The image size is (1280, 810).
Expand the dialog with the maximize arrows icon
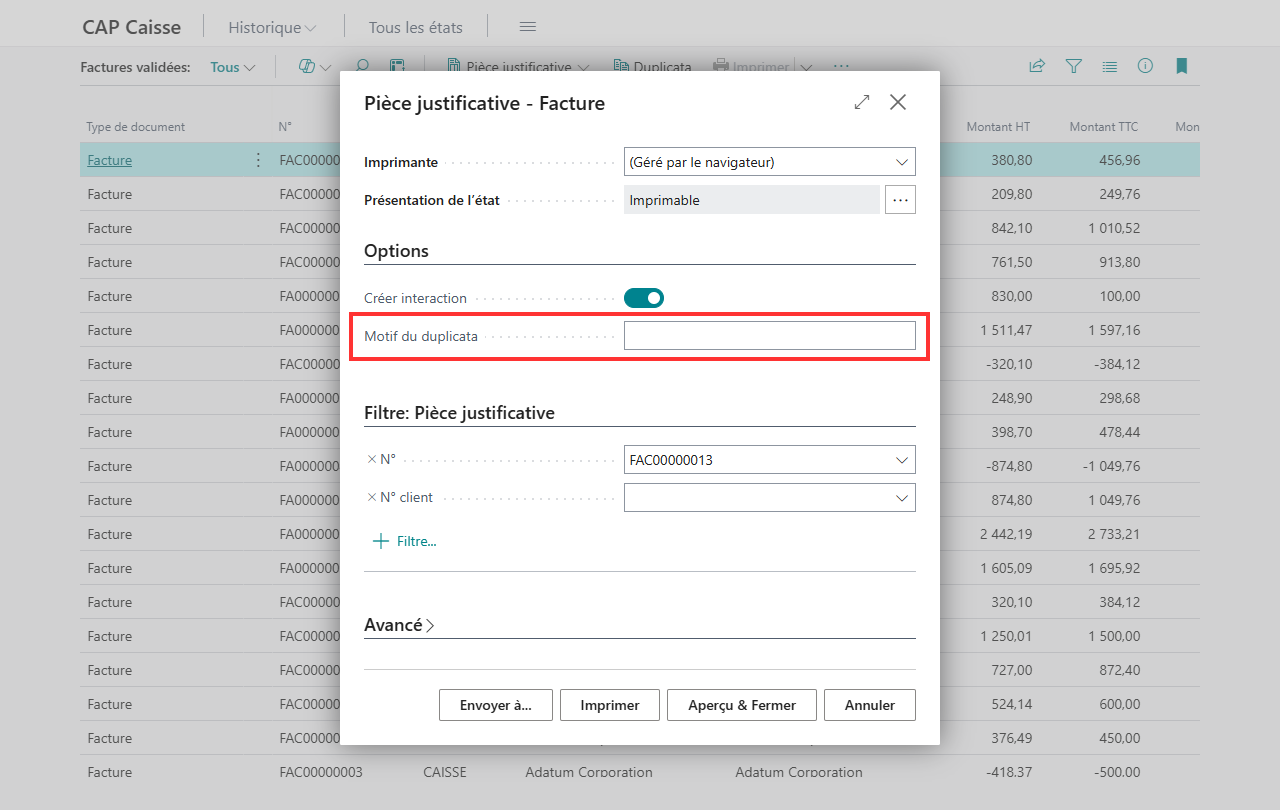pyautogui.click(x=862, y=102)
